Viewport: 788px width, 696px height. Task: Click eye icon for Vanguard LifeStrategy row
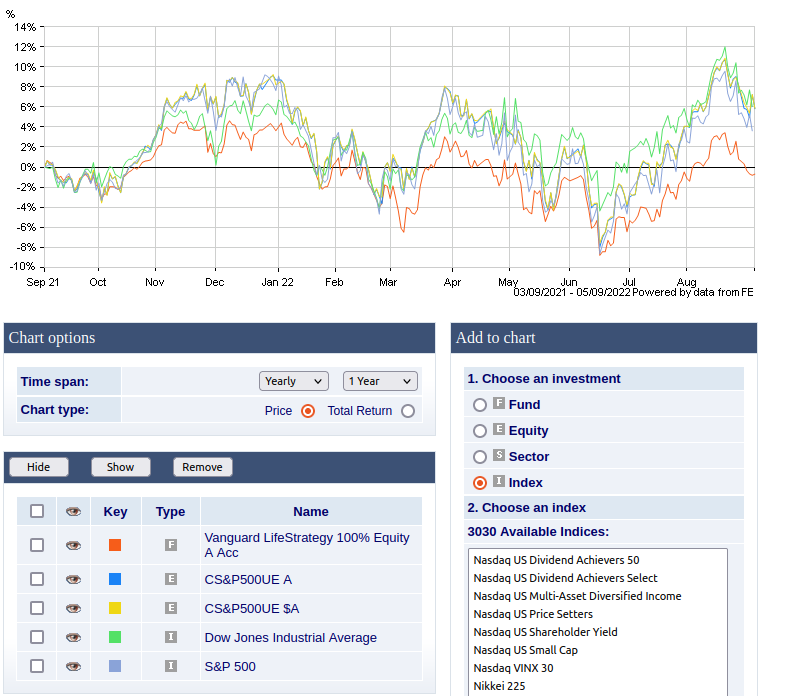pos(73,545)
